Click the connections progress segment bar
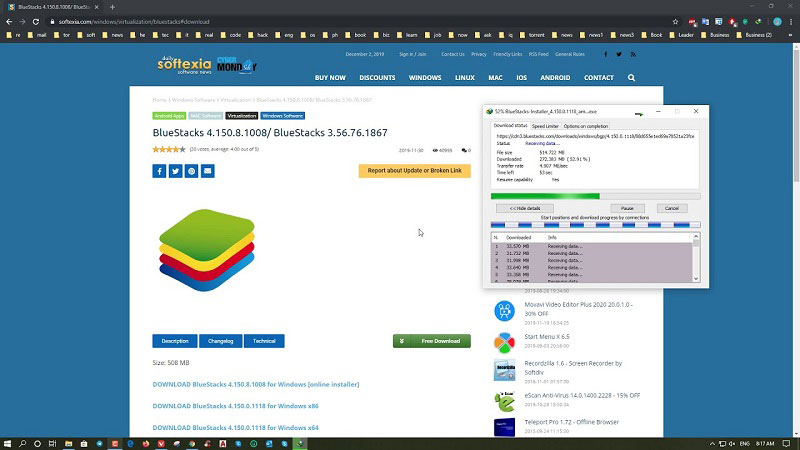The height and width of the screenshot is (450, 800). tap(595, 224)
